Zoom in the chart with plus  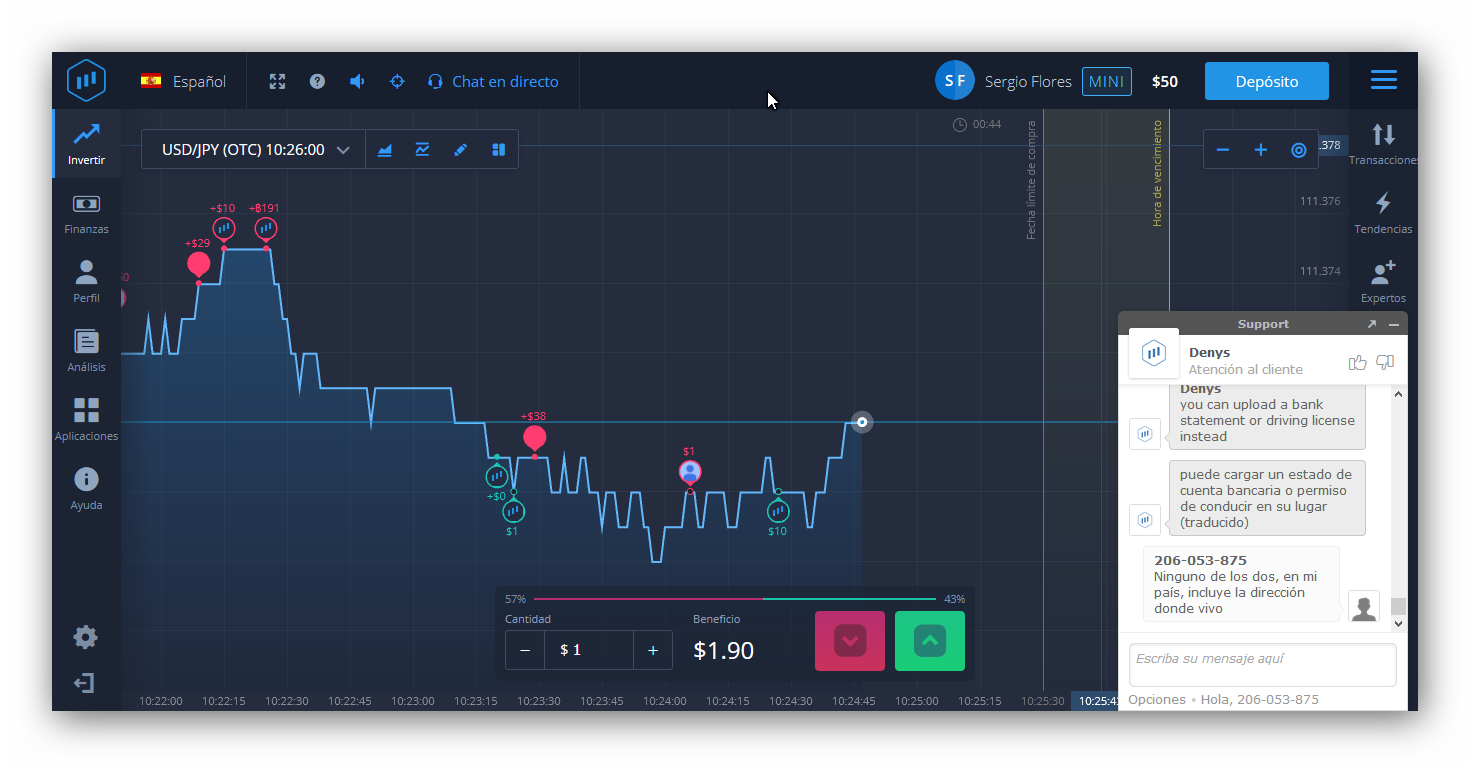pos(1260,150)
